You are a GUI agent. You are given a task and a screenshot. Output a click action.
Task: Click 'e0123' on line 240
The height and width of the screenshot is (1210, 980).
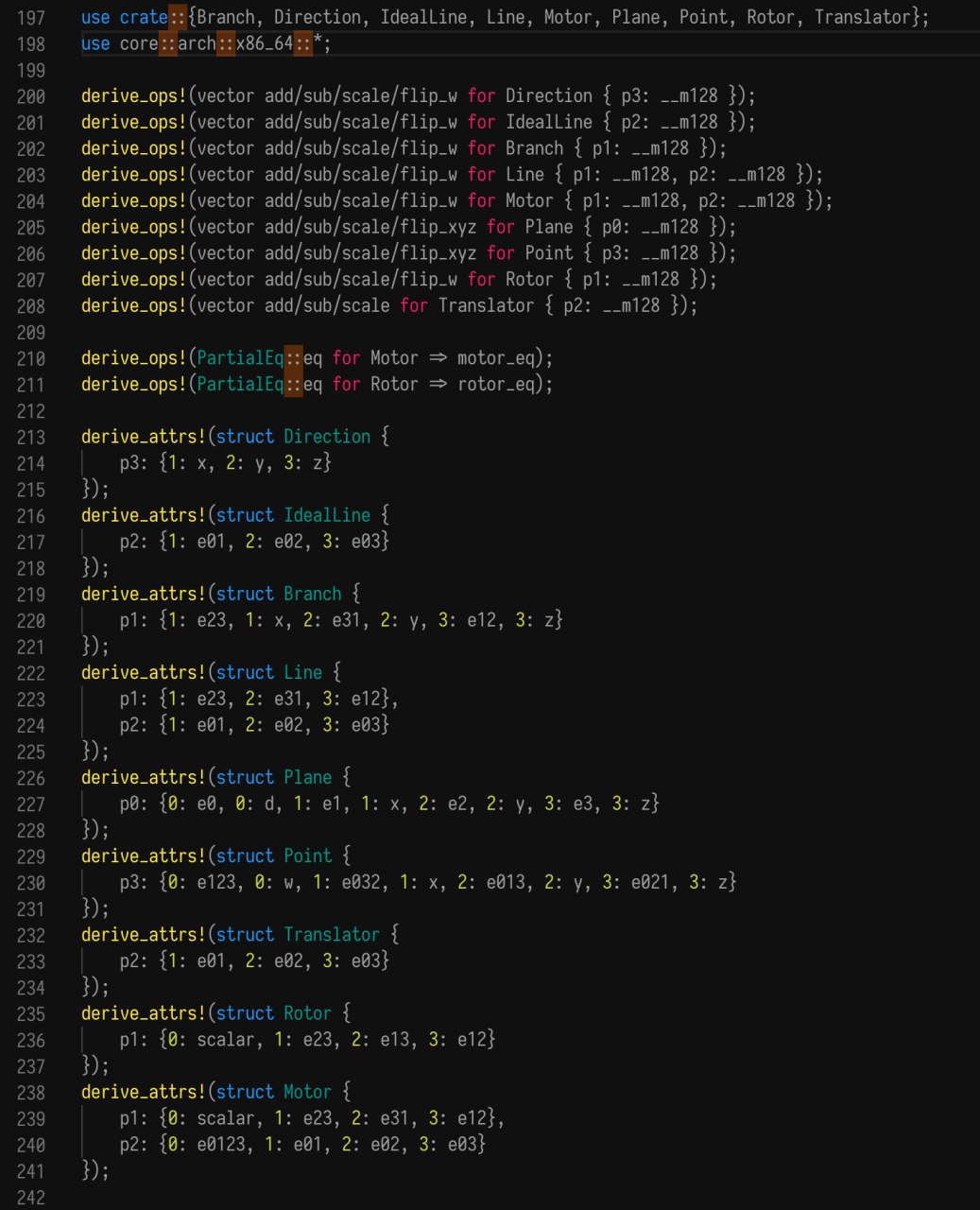(221, 1145)
